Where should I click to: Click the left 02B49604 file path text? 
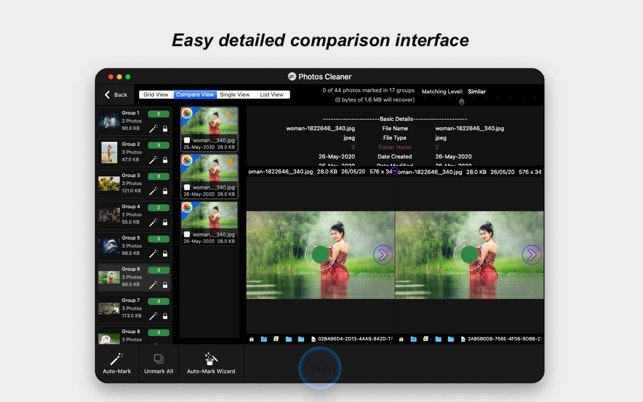click(355, 339)
